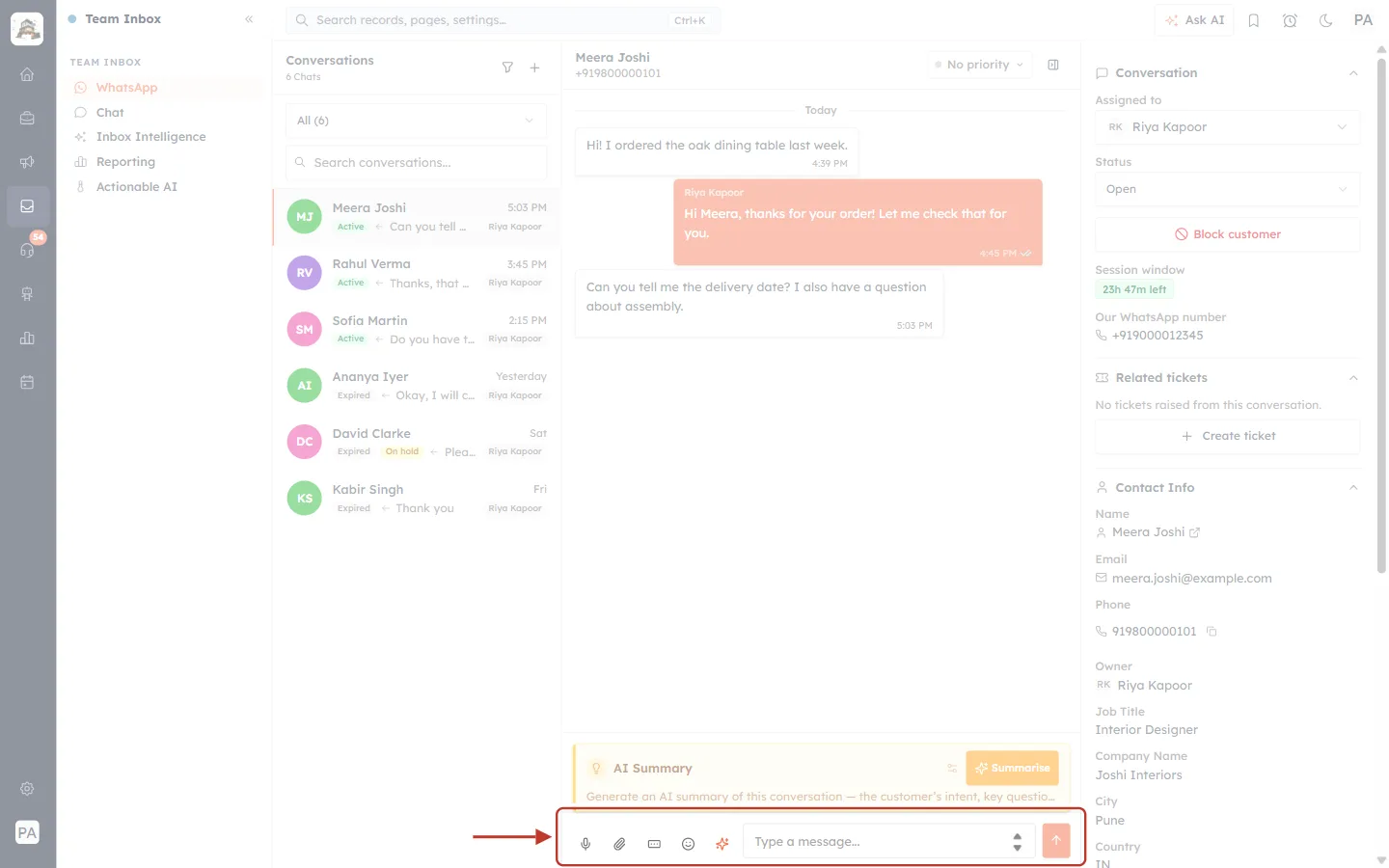
Task: Collapse the Conversation section in right panel
Action: pyautogui.click(x=1353, y=73)
